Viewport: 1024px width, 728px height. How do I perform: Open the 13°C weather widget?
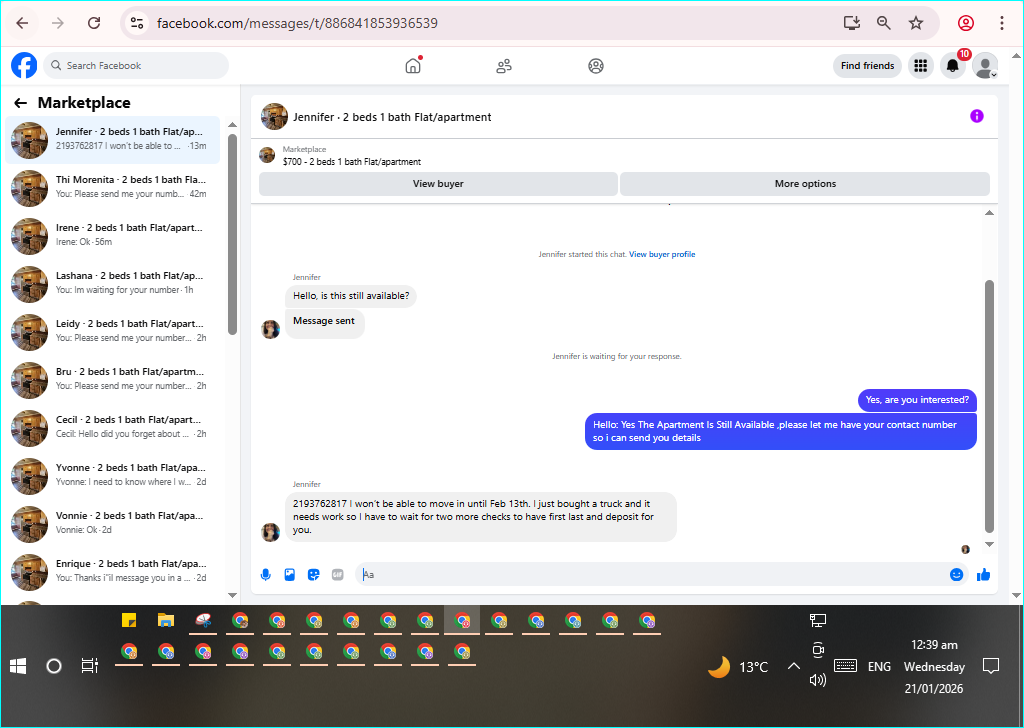738,667
